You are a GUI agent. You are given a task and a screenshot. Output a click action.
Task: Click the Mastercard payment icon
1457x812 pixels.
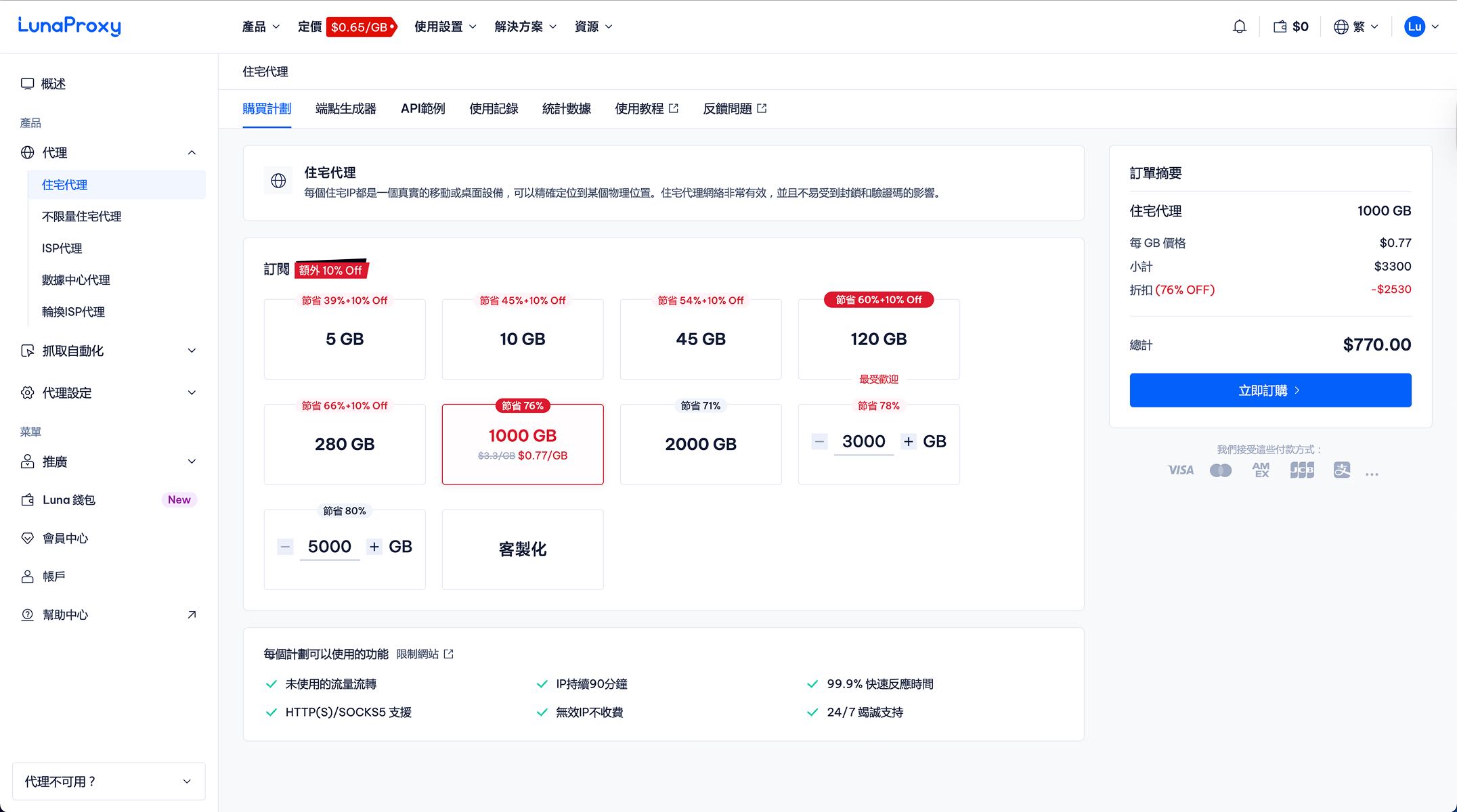(x=1221, y=470)
